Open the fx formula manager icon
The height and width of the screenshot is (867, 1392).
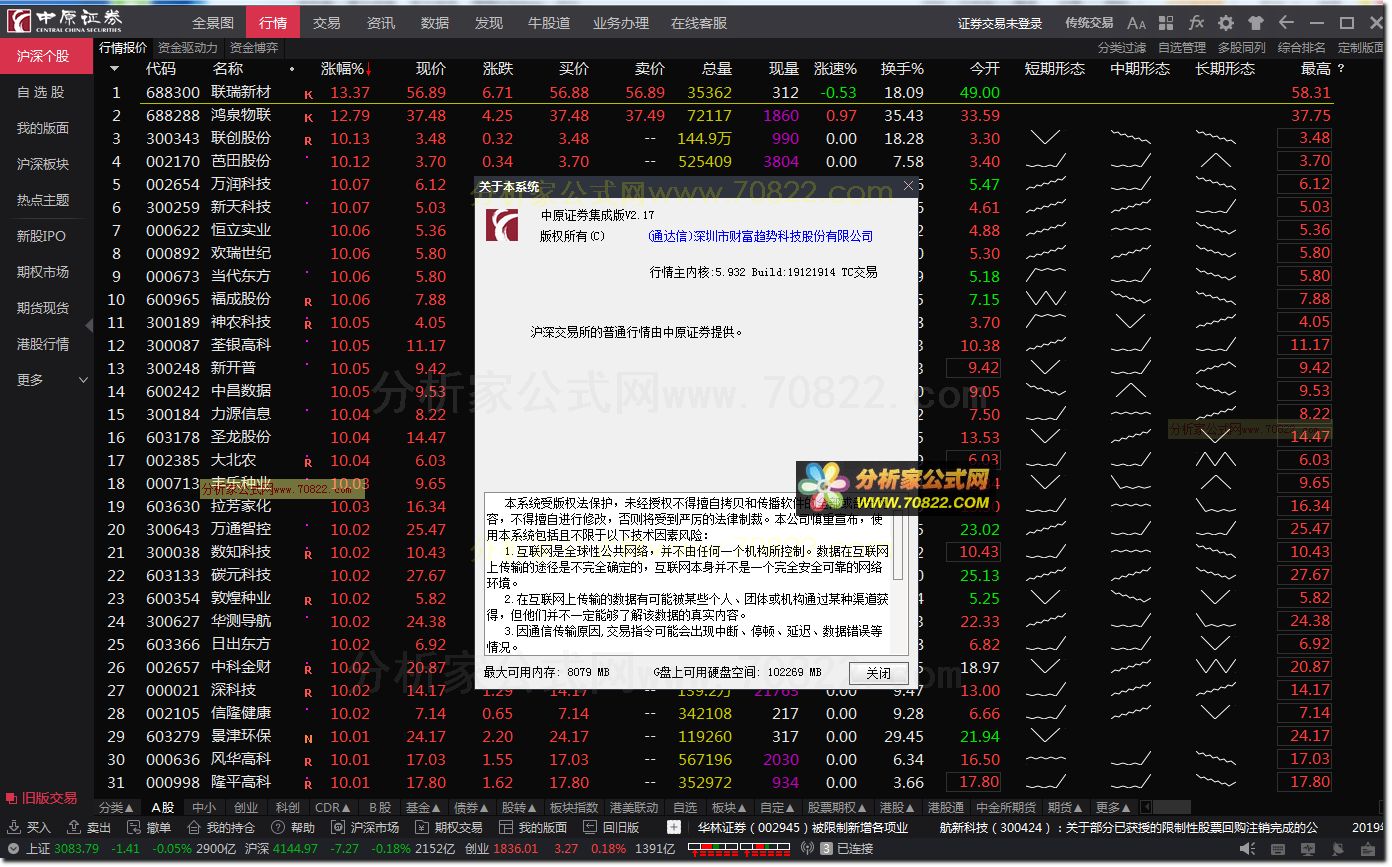(1196, 22)
